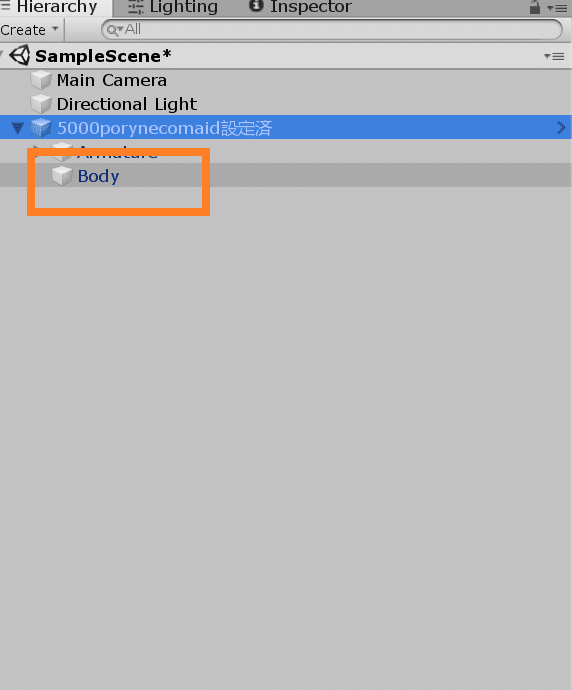Click the blue prefab icon of 5000porynecomaid
The image size is (572, 690).
[x=41, y=128]
